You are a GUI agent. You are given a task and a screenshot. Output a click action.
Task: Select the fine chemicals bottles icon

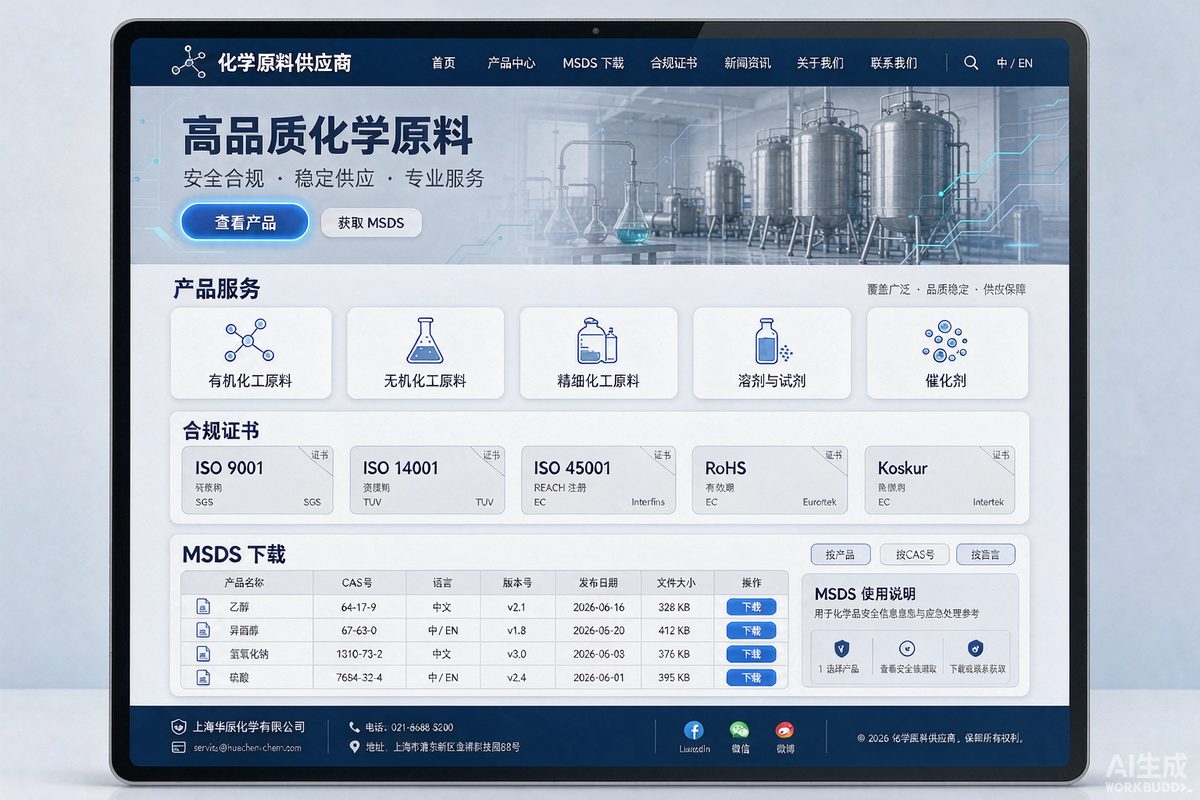click(597, 341)
